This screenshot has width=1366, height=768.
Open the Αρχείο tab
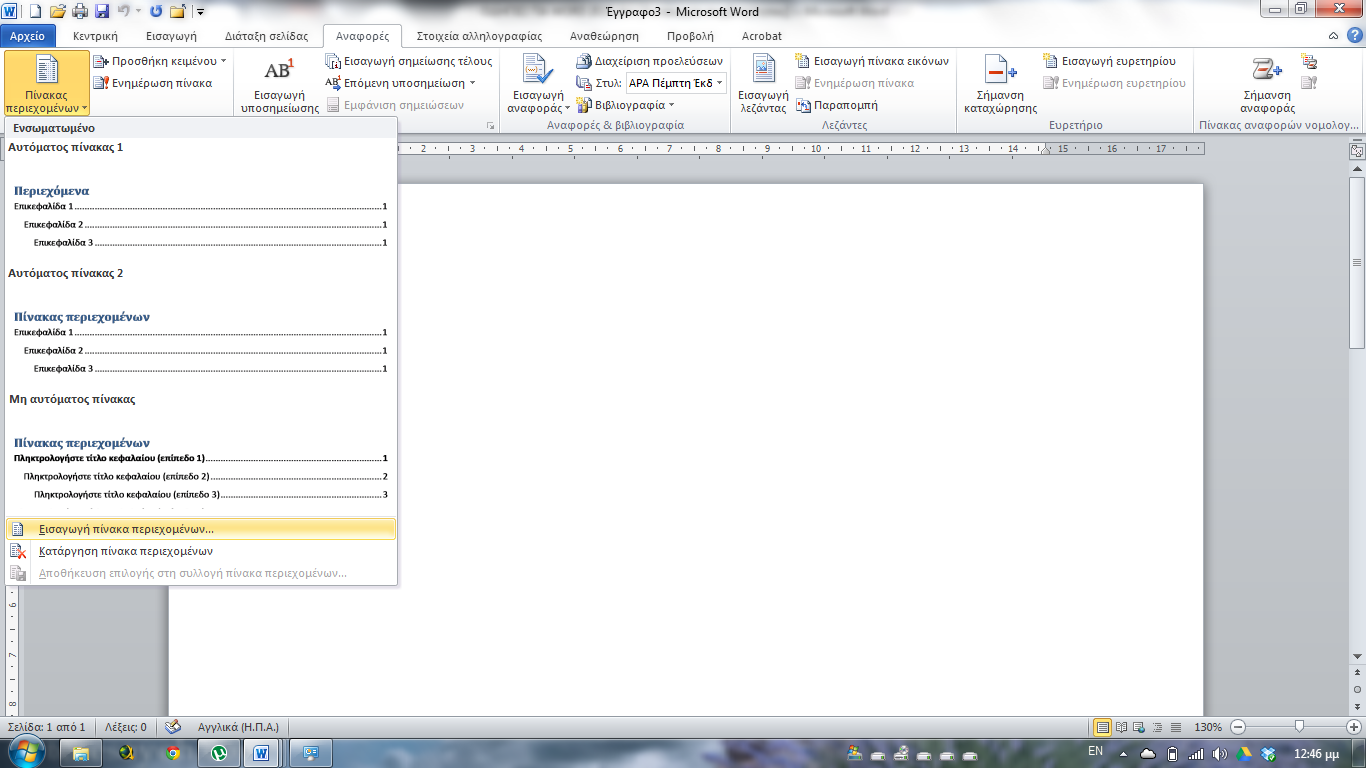pos(30,36)
